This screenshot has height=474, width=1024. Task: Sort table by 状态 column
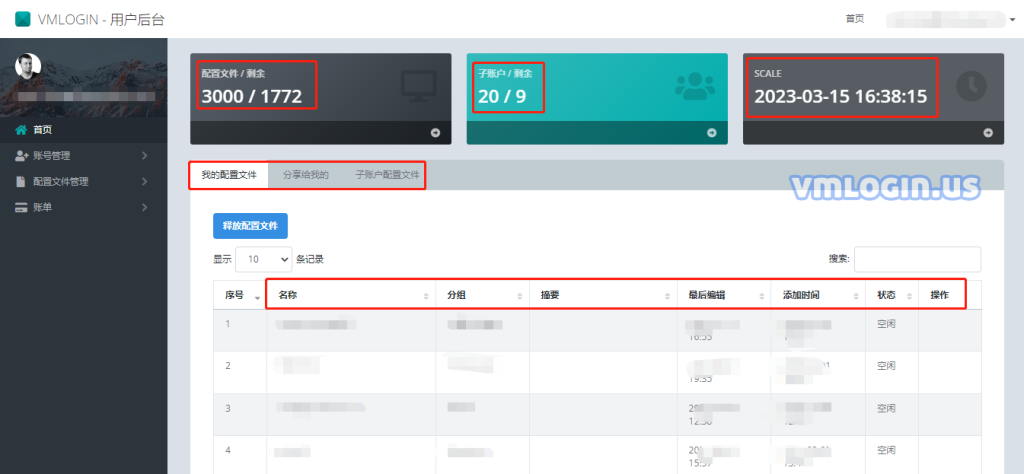coord(892,295)
